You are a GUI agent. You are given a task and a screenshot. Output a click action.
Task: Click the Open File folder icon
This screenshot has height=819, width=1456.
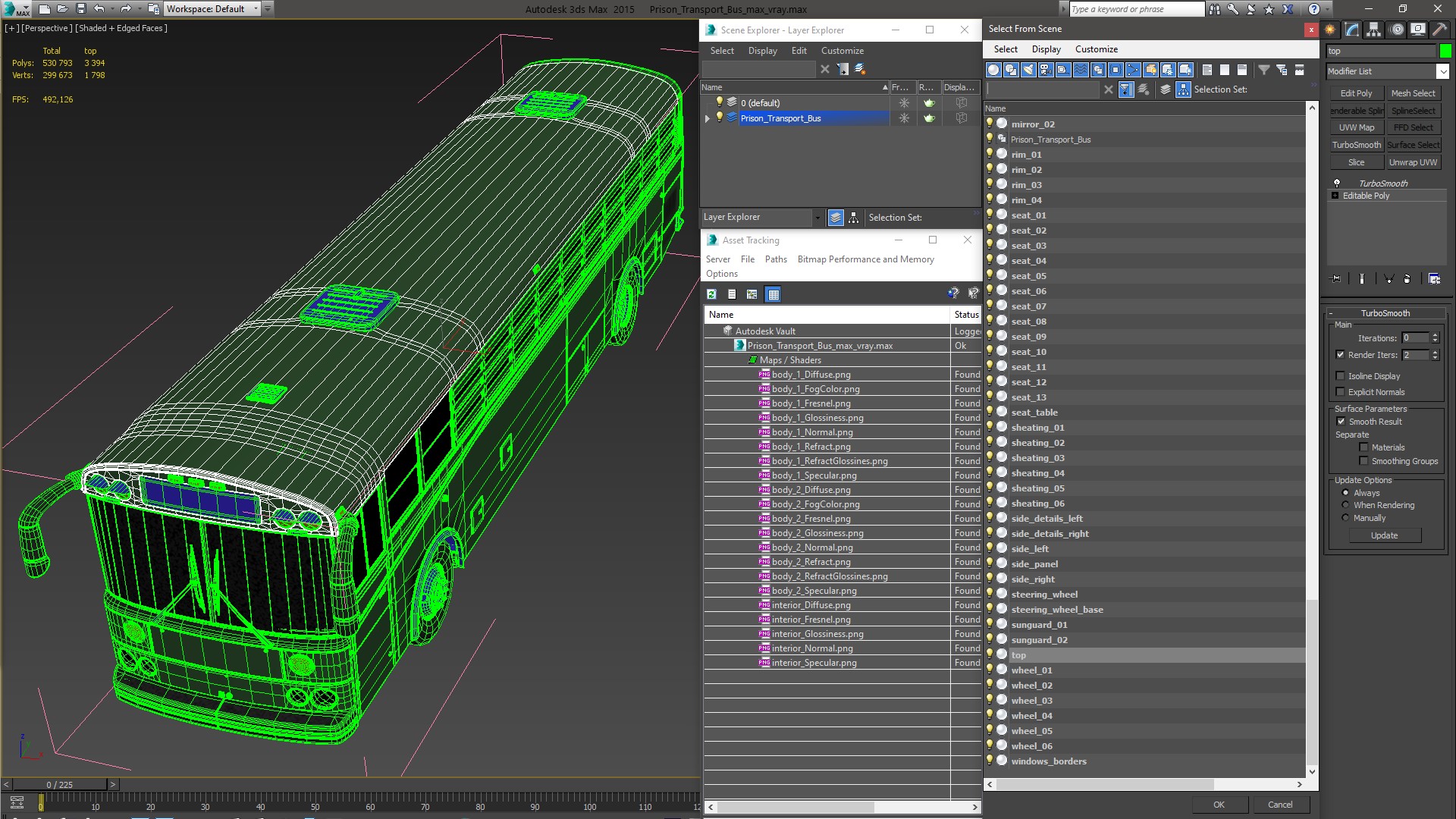click(x=62, y=9)
